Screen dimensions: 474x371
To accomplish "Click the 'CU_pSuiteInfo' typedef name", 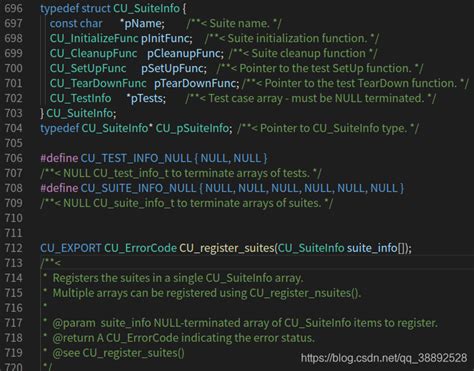I will 192,128.
